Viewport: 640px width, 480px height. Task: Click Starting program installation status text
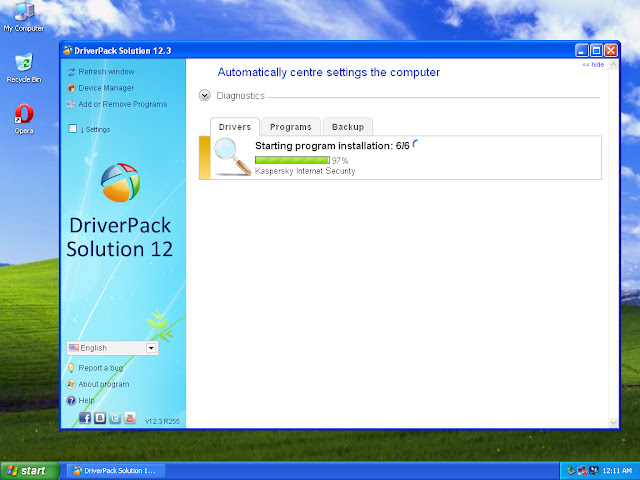[332, 146]
